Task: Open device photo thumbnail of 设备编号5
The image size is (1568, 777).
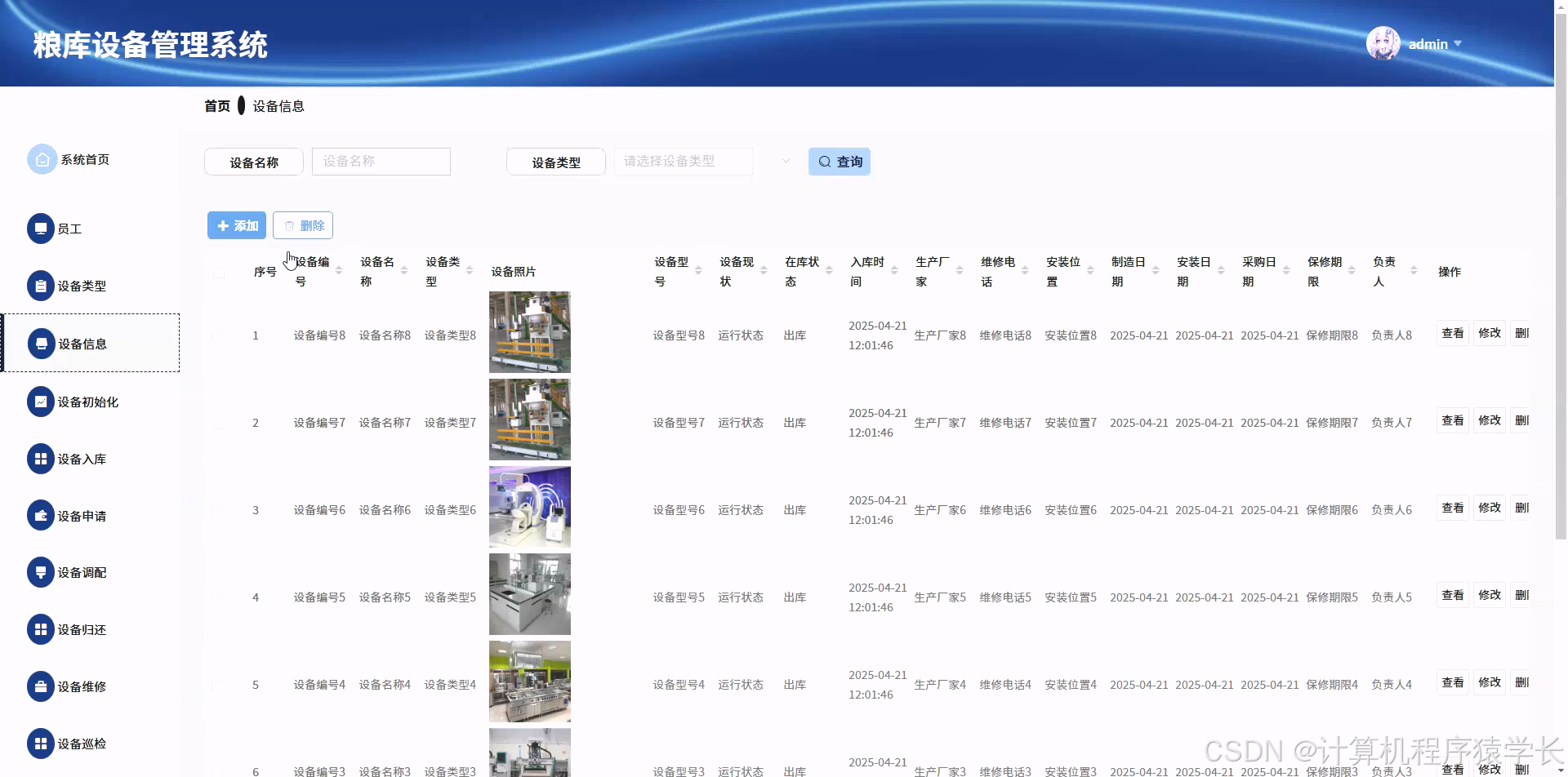Action: point(530,594)
